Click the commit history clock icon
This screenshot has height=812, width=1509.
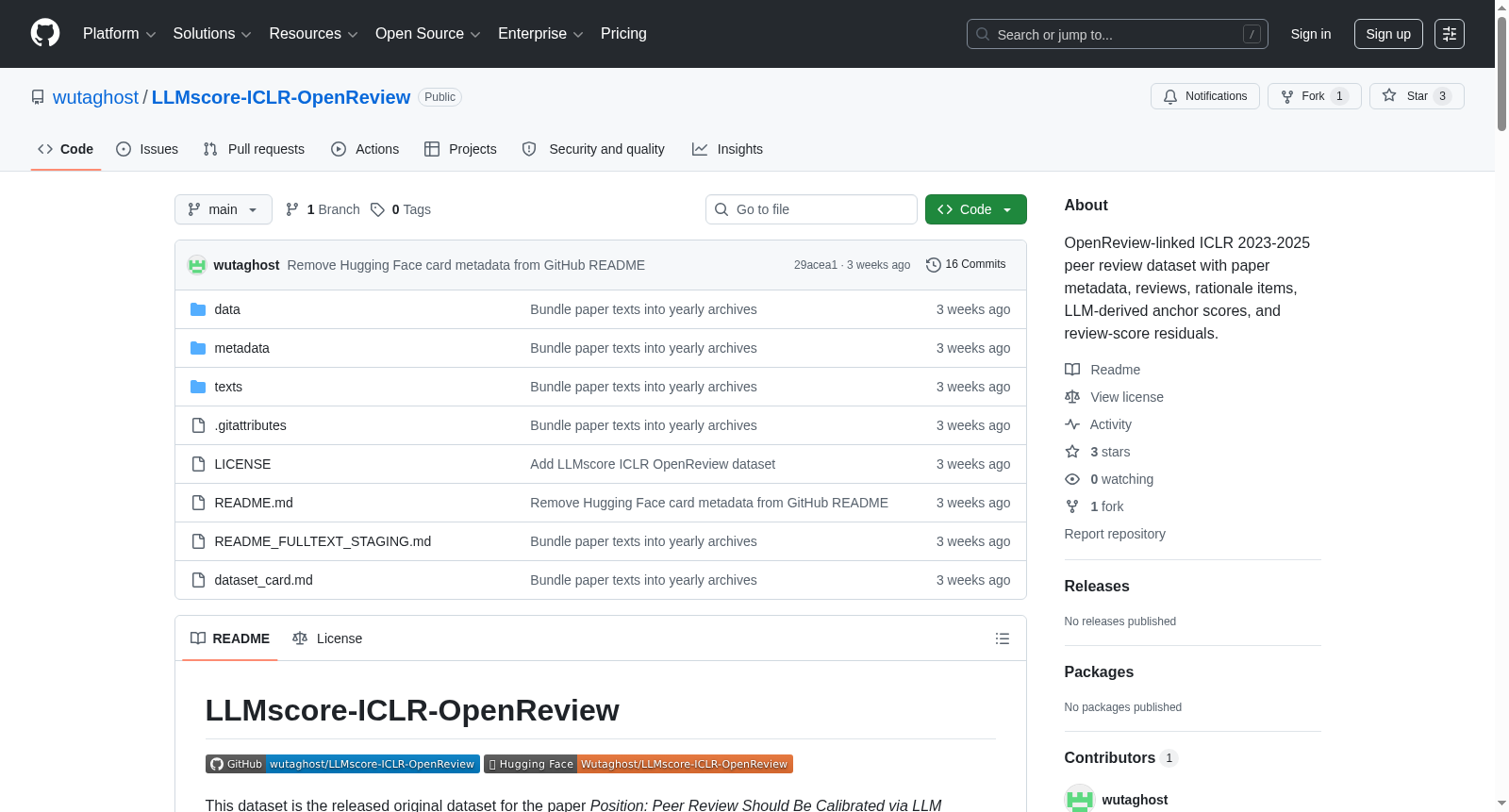[x=934, y=265]
